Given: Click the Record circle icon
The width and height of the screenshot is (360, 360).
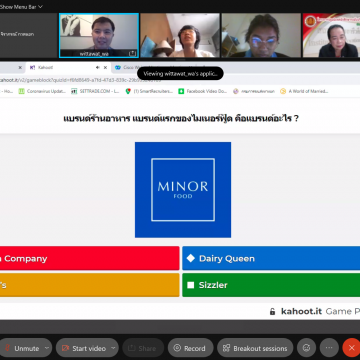Looking at the screenshot, I should click(177, 348).
